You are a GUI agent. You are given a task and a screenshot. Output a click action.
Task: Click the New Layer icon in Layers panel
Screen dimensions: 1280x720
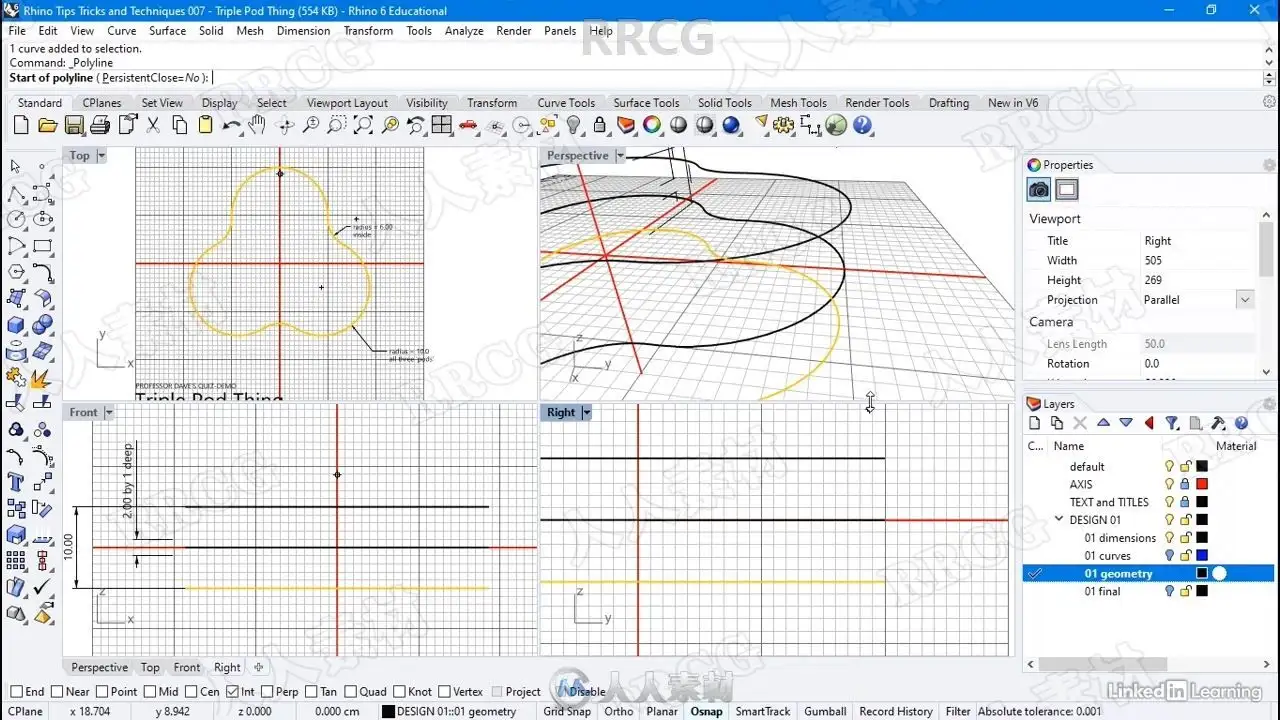click(x=1035, y=424)
